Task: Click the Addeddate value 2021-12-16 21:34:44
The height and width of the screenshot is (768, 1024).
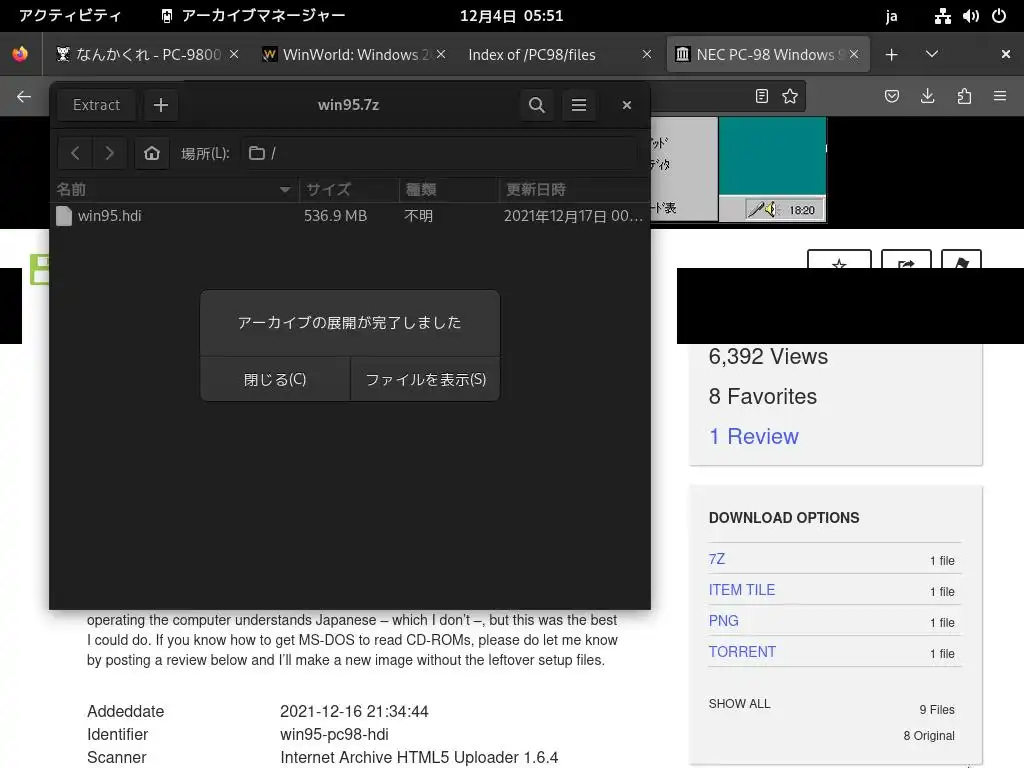Action: (x=354, y=711)
